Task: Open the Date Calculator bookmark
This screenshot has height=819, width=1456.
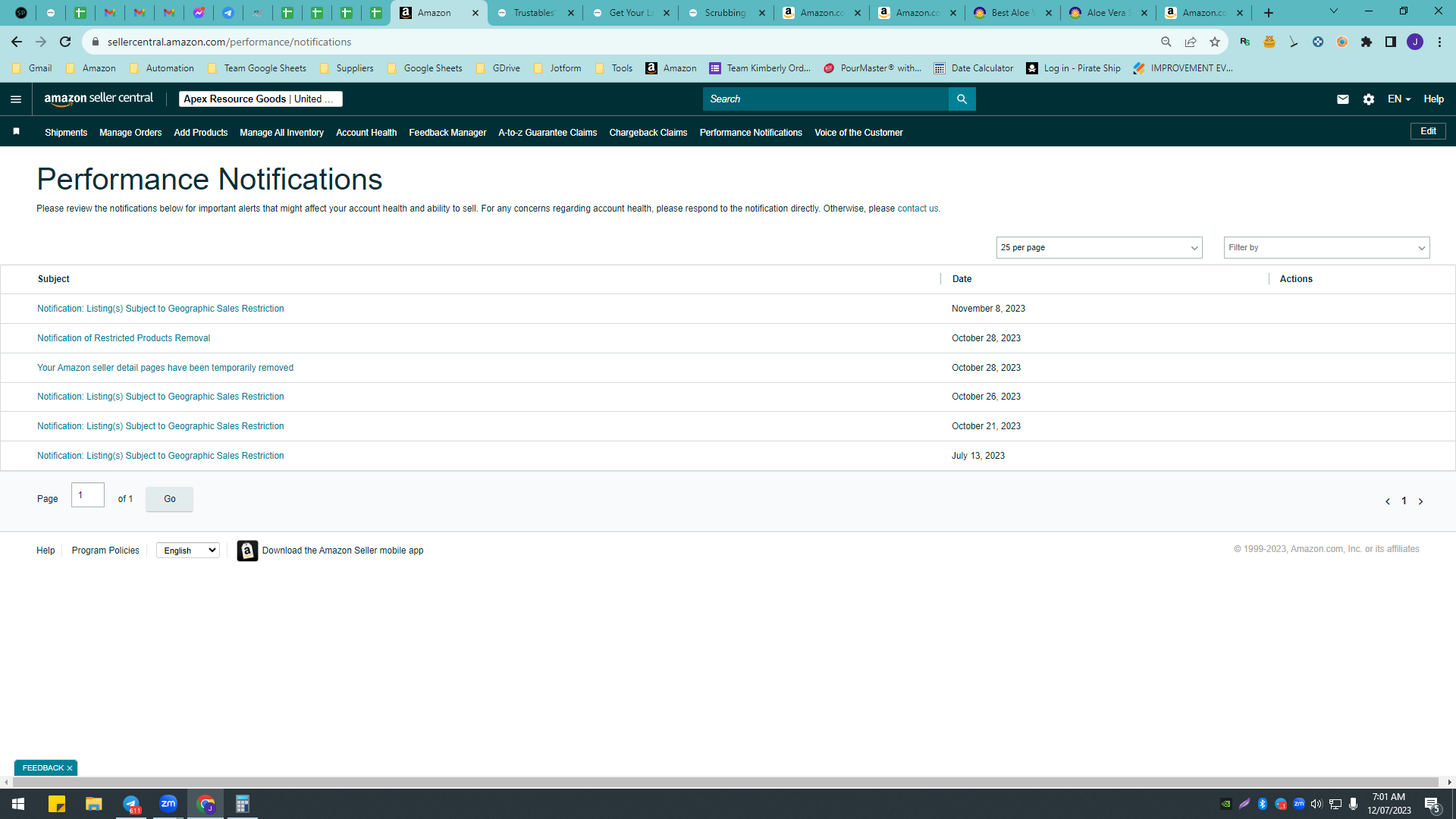Action: click(974, 68)
